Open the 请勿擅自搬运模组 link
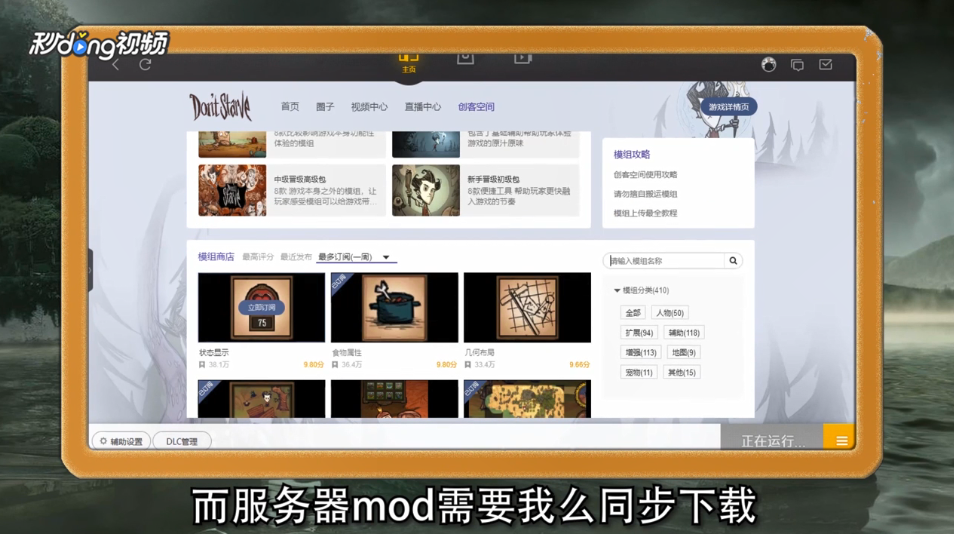Viewport: 954px width, 534px height. 645,194
